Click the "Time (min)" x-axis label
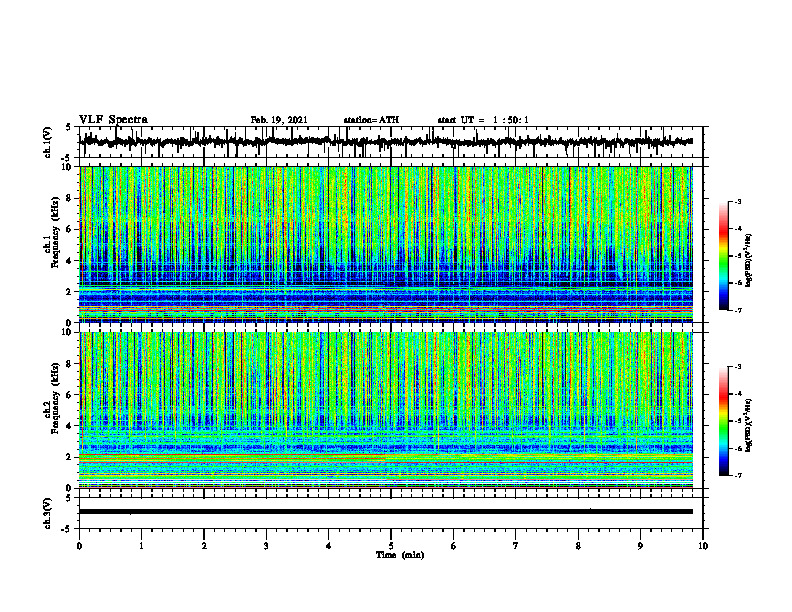 [400, 555]
